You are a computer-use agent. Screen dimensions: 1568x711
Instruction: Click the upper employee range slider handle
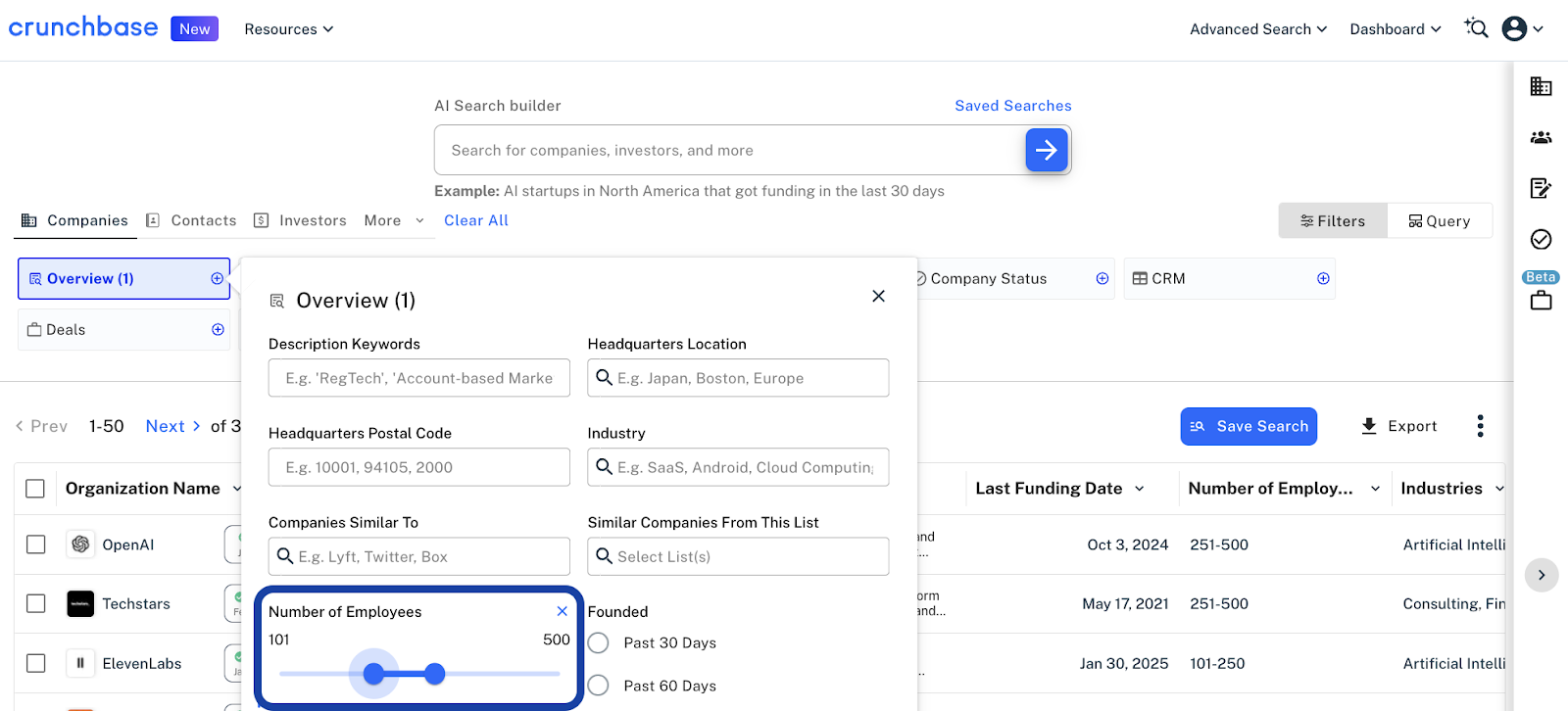pos(435,674)
